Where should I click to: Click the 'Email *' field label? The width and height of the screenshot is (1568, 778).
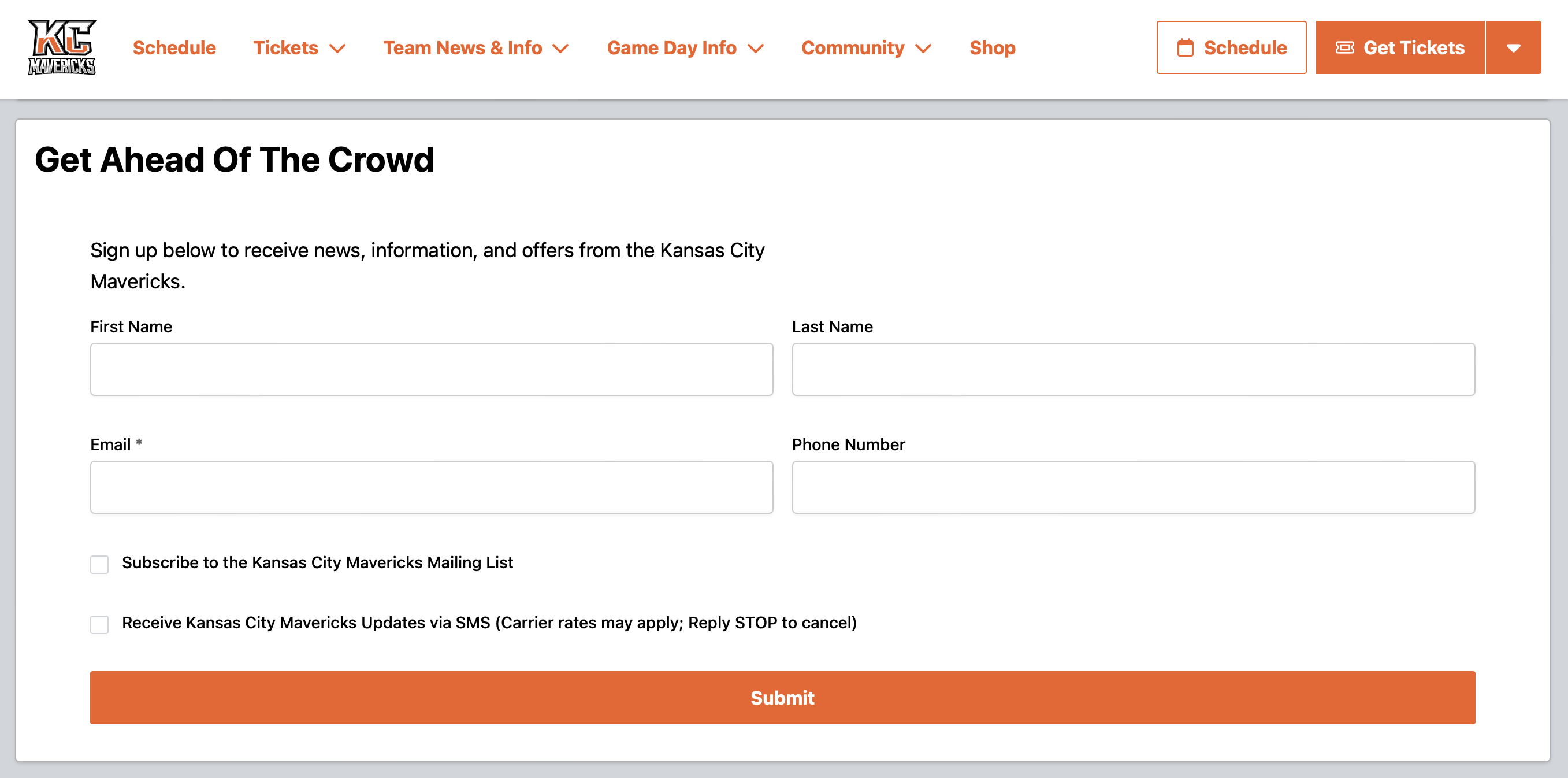click(x=116, y=444)
